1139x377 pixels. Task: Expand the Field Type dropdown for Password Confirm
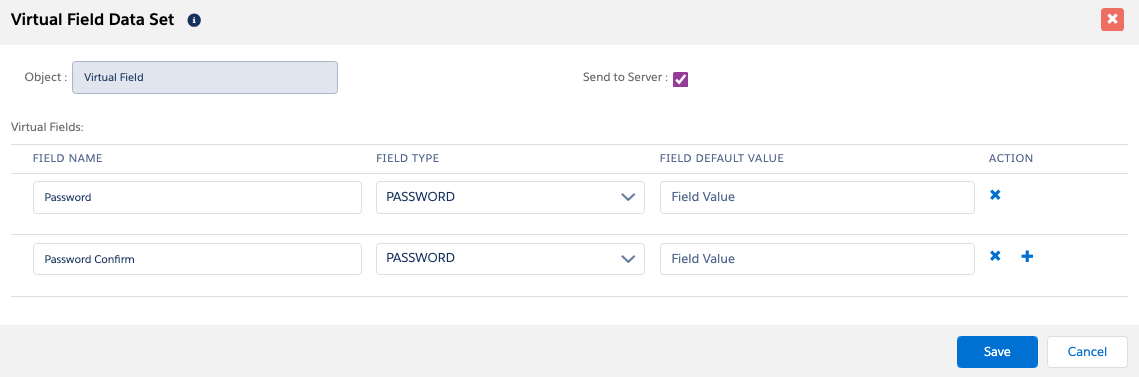[x=510, y=259]
